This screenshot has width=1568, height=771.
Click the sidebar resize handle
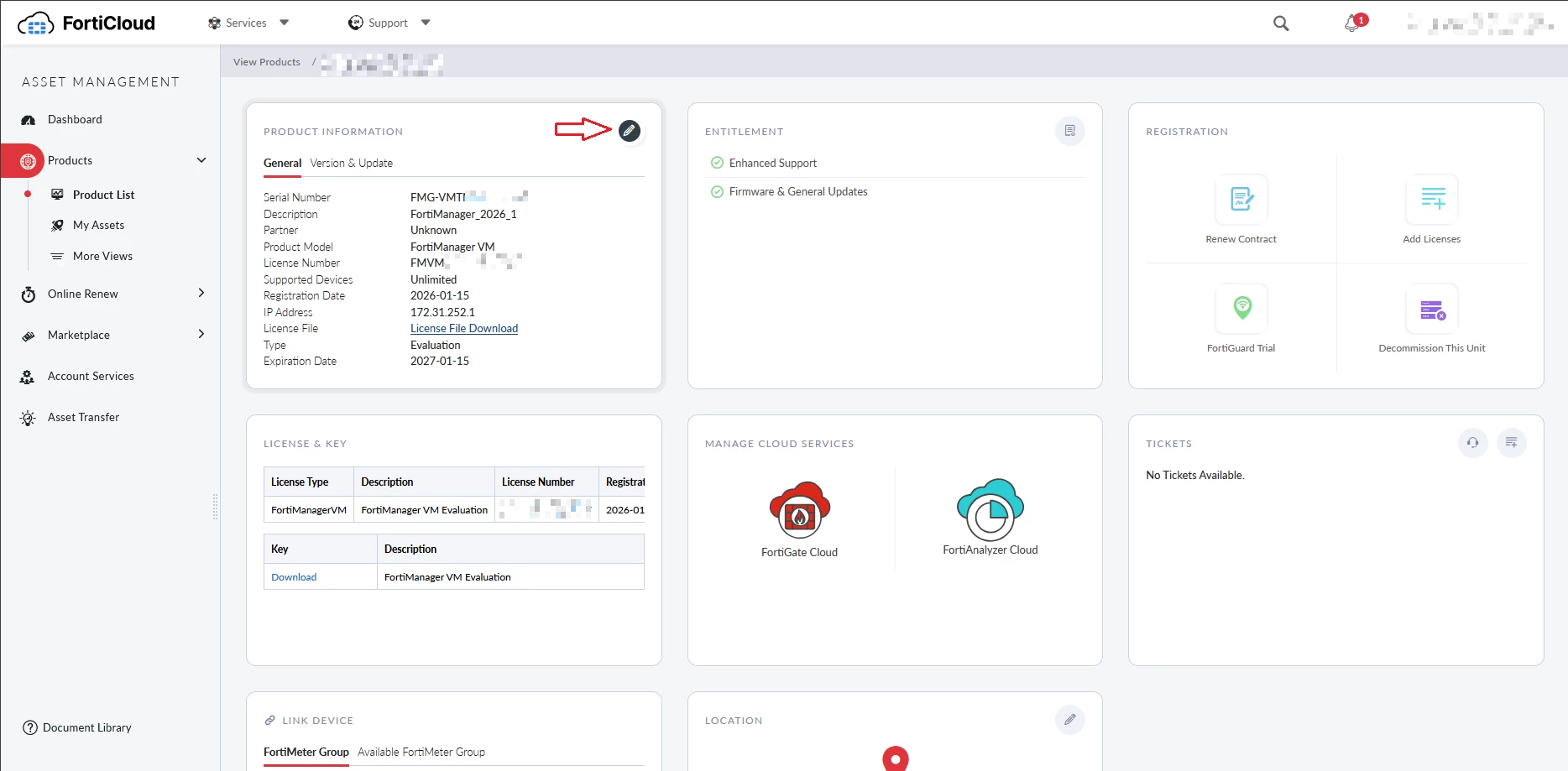(216, 507)
